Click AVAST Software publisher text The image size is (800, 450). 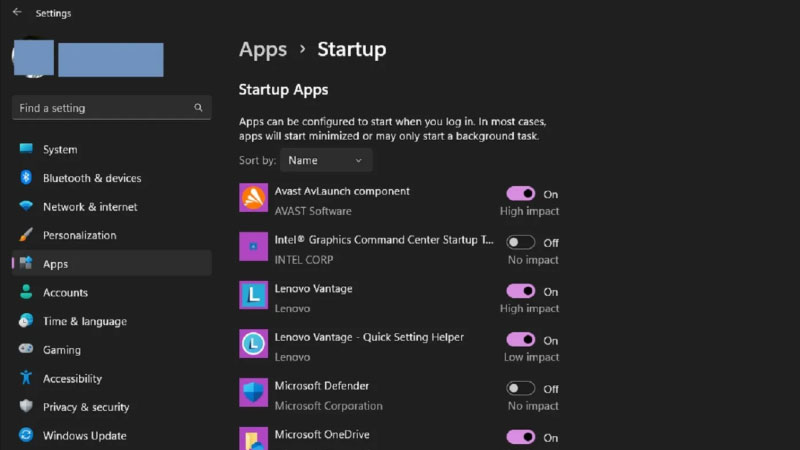pyautogui.click(x=313, y=211)
